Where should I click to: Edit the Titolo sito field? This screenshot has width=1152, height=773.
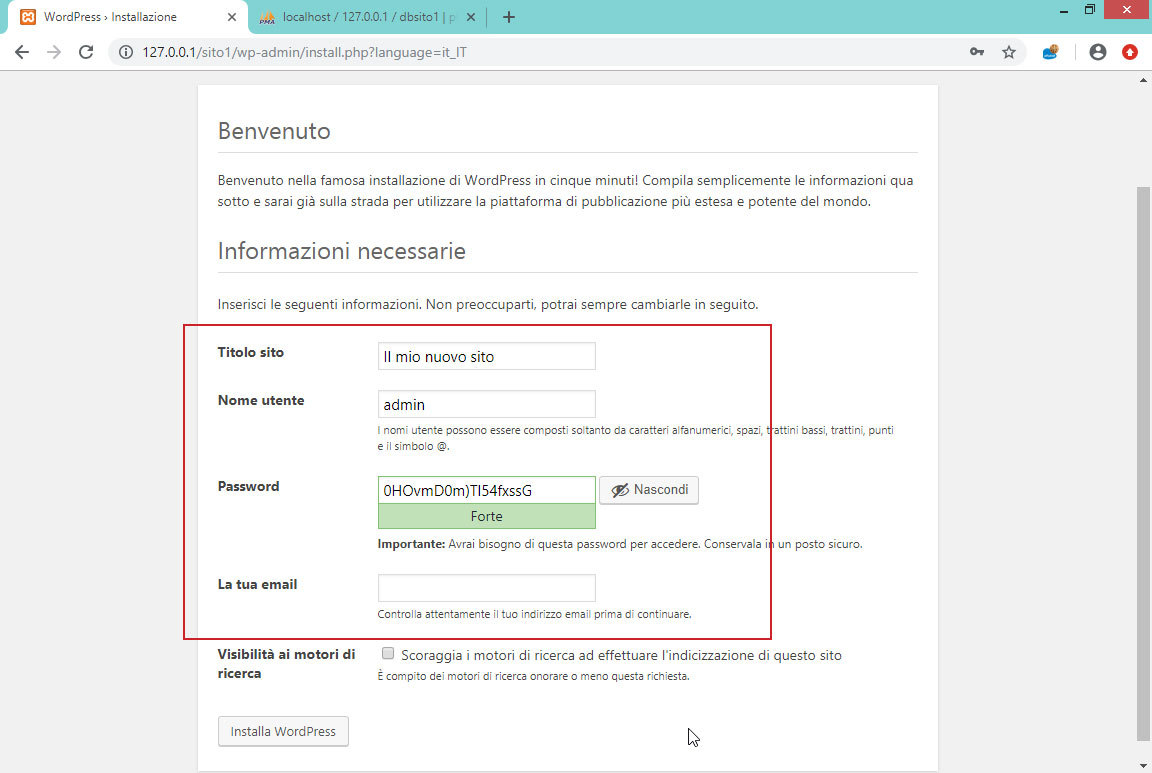[x=486, y=356]
